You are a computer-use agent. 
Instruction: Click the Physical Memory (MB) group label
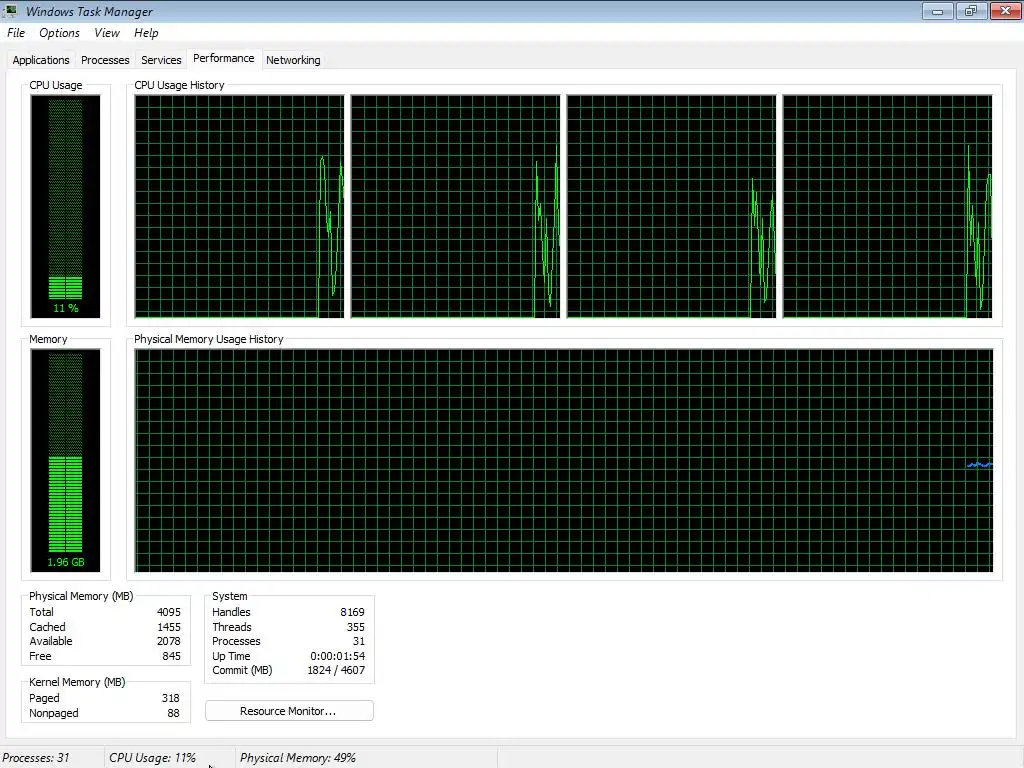pos(81,596)
